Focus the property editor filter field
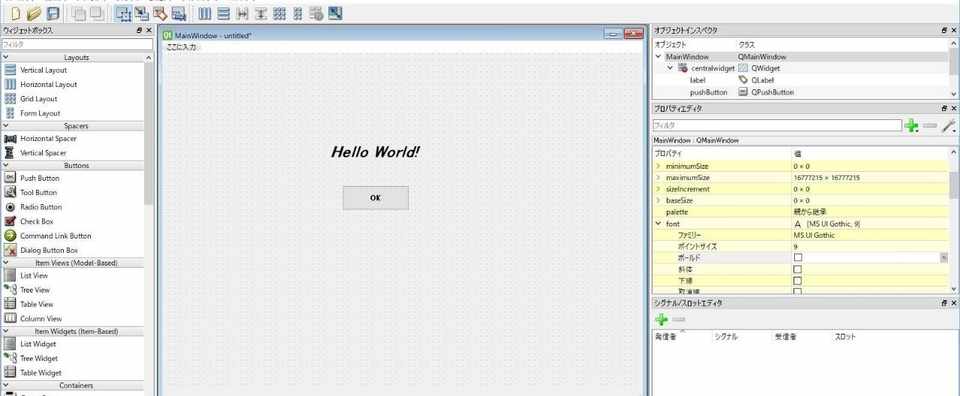The width and height of the screenshot is (960, 396). (x=777, y=125)
